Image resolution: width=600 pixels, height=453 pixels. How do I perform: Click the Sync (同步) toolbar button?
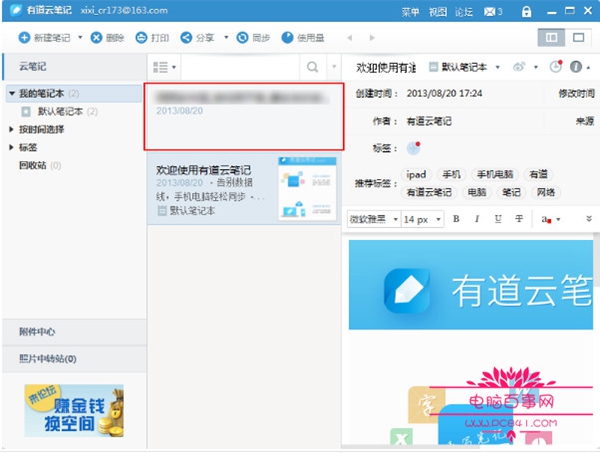coord(253,37)
